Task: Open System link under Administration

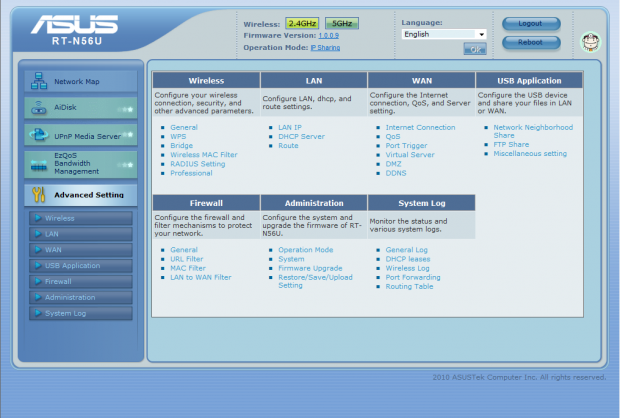Action: click(x=291, y=259)
